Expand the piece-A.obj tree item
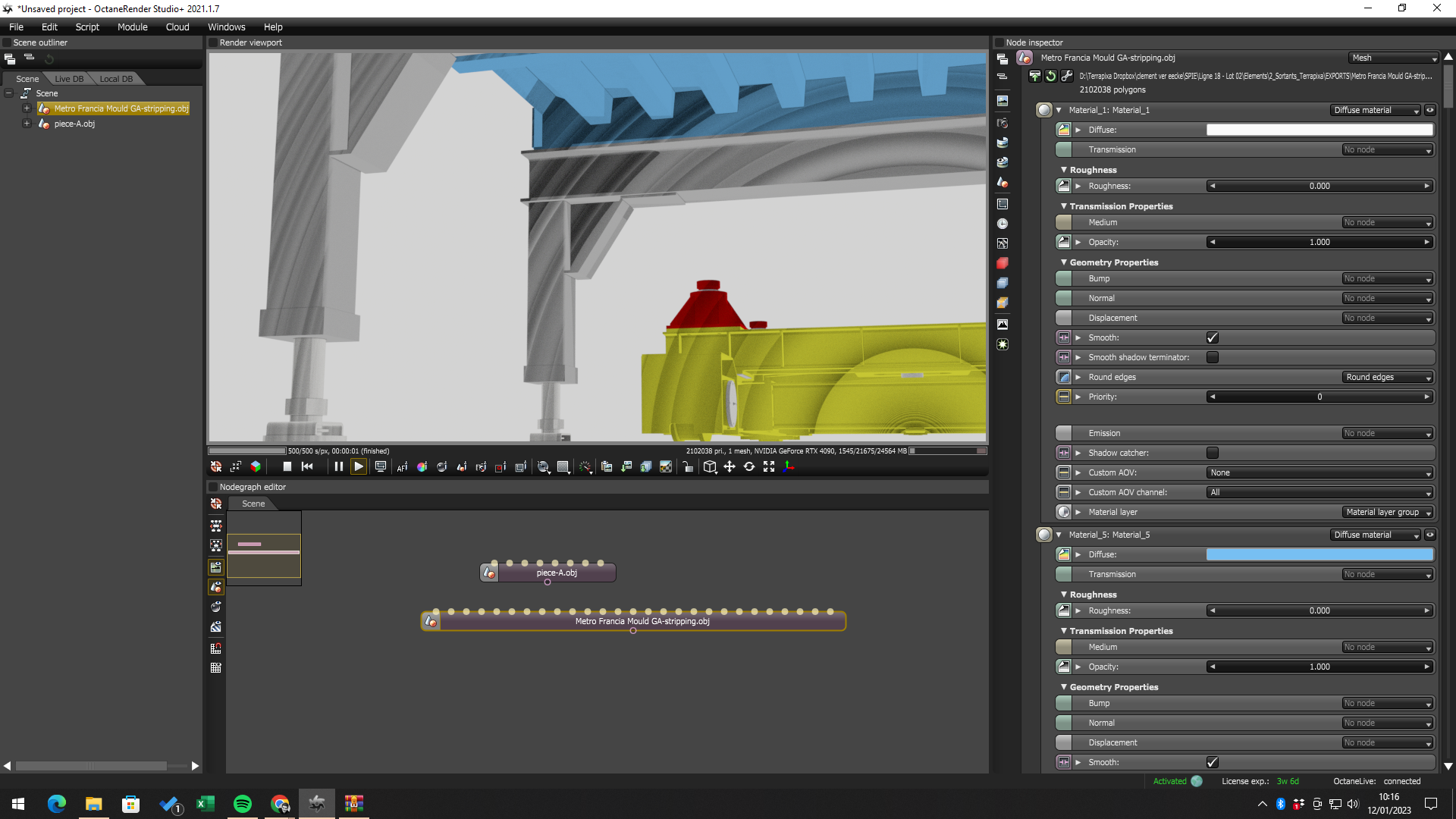1456x819 pixels. pos(27,124)
